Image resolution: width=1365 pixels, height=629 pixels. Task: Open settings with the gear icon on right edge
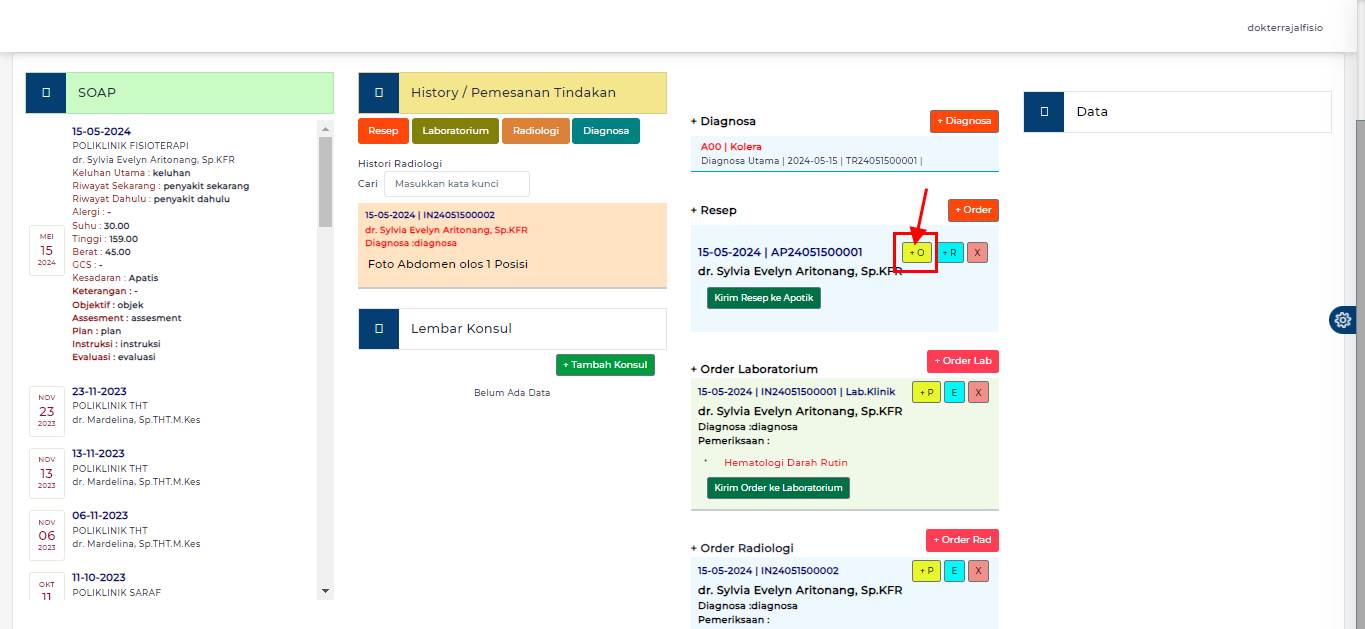coord(1343,320)
